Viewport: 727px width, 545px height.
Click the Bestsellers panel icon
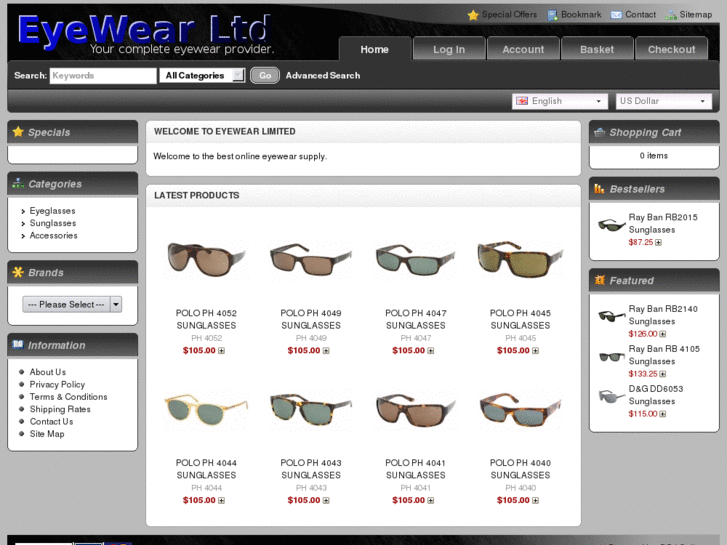click(599, 188)
